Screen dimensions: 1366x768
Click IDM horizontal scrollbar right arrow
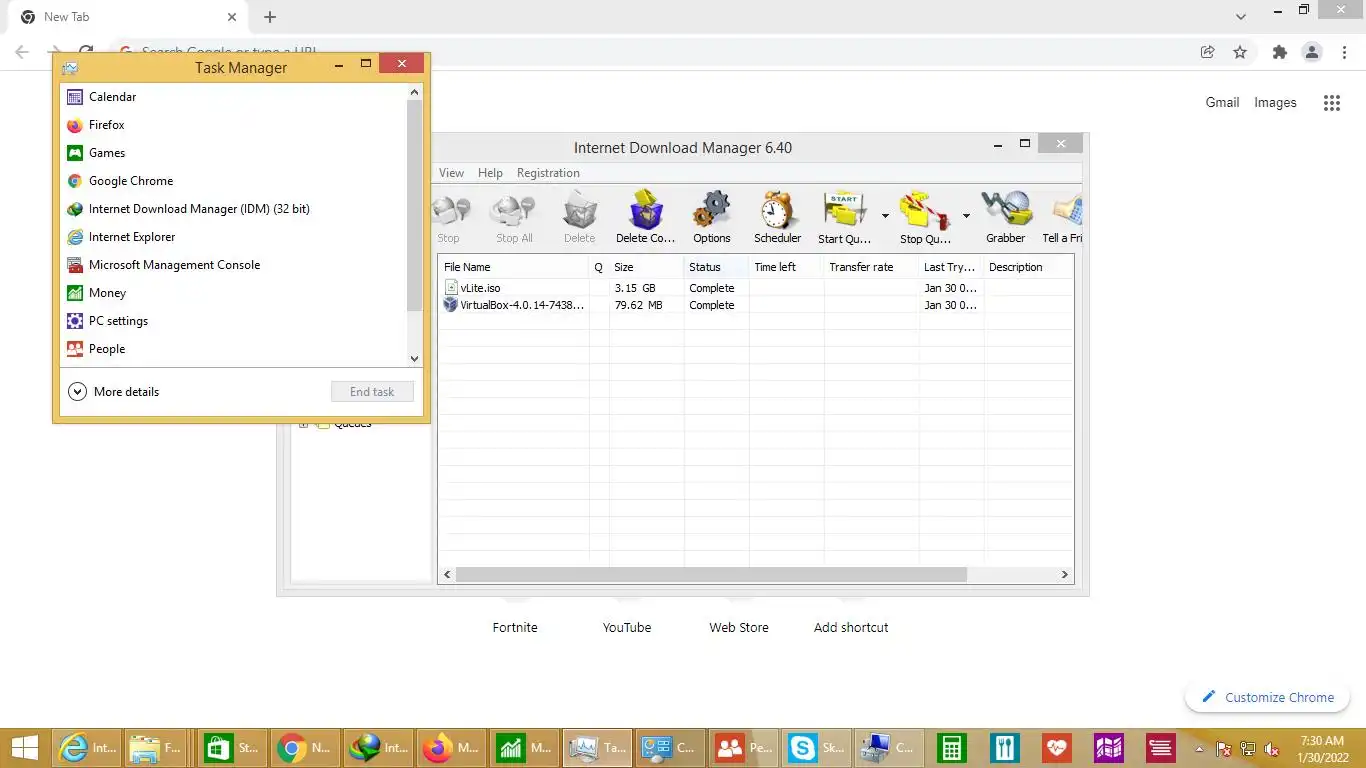click(x=1064, y=575)
